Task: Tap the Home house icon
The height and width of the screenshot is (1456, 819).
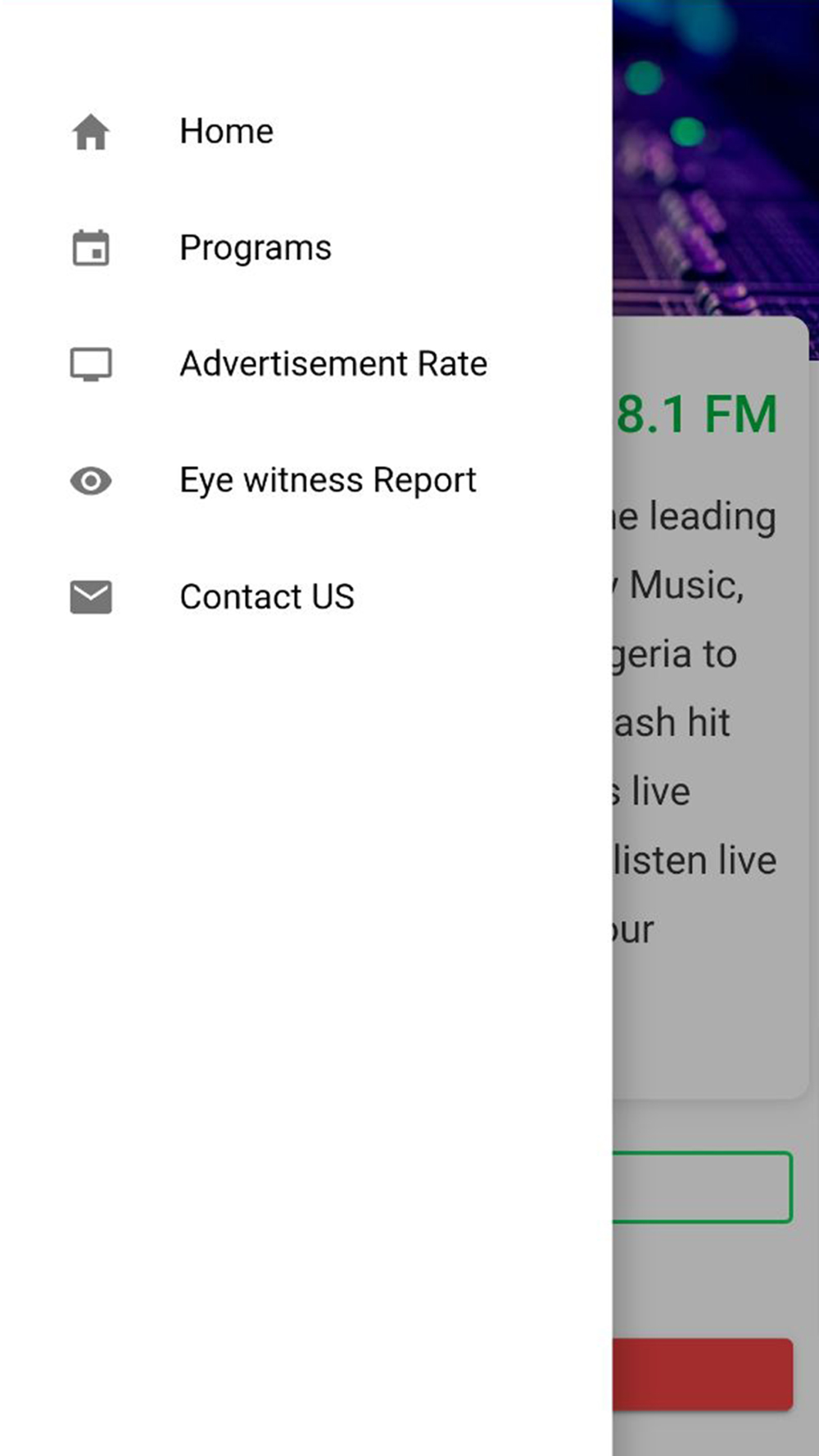Action: [x=91, y=132]
